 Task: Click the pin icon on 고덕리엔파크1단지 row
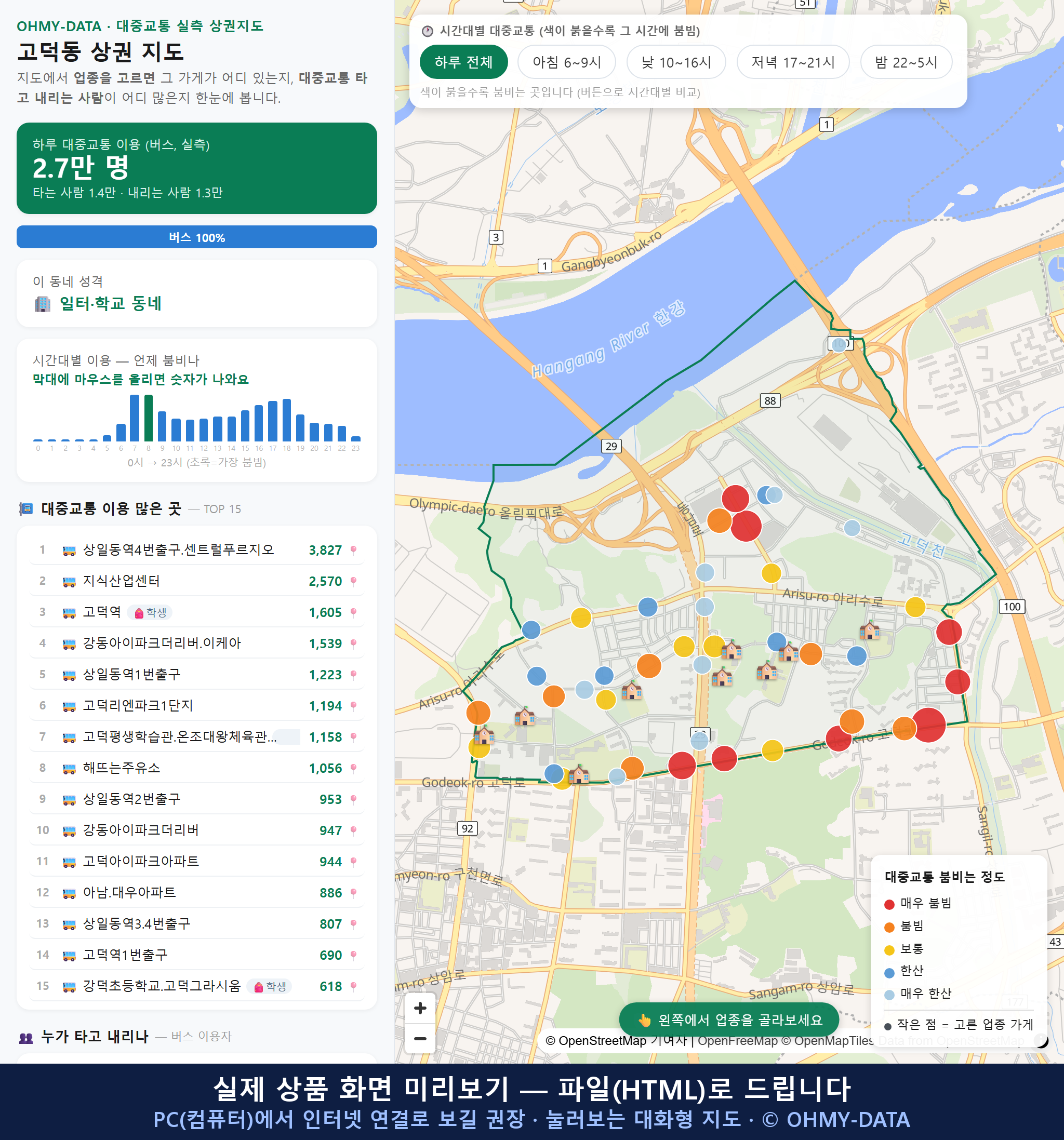click(353, 706)
